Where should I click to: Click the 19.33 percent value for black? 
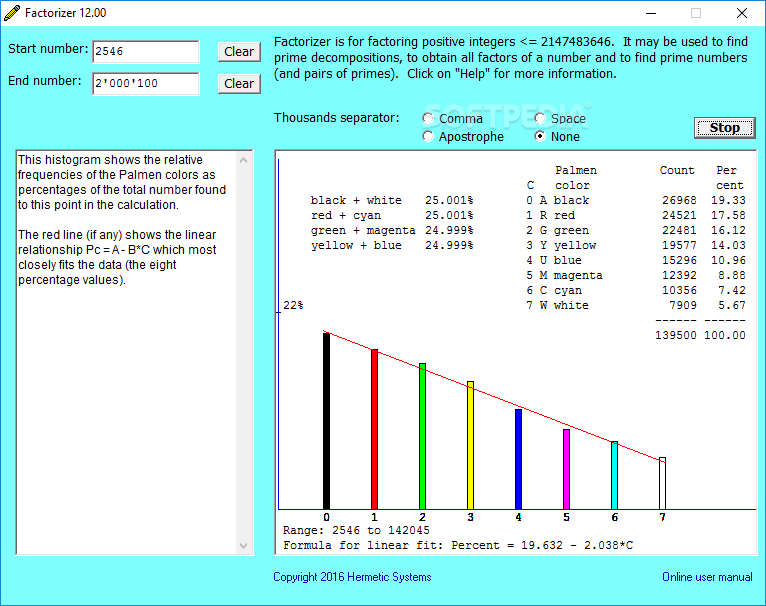(728, 200)
